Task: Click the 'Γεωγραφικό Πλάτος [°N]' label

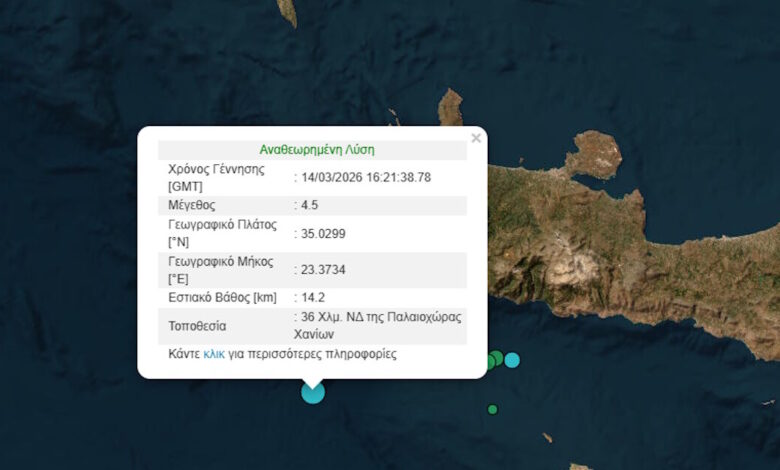Action: [222, 233]
